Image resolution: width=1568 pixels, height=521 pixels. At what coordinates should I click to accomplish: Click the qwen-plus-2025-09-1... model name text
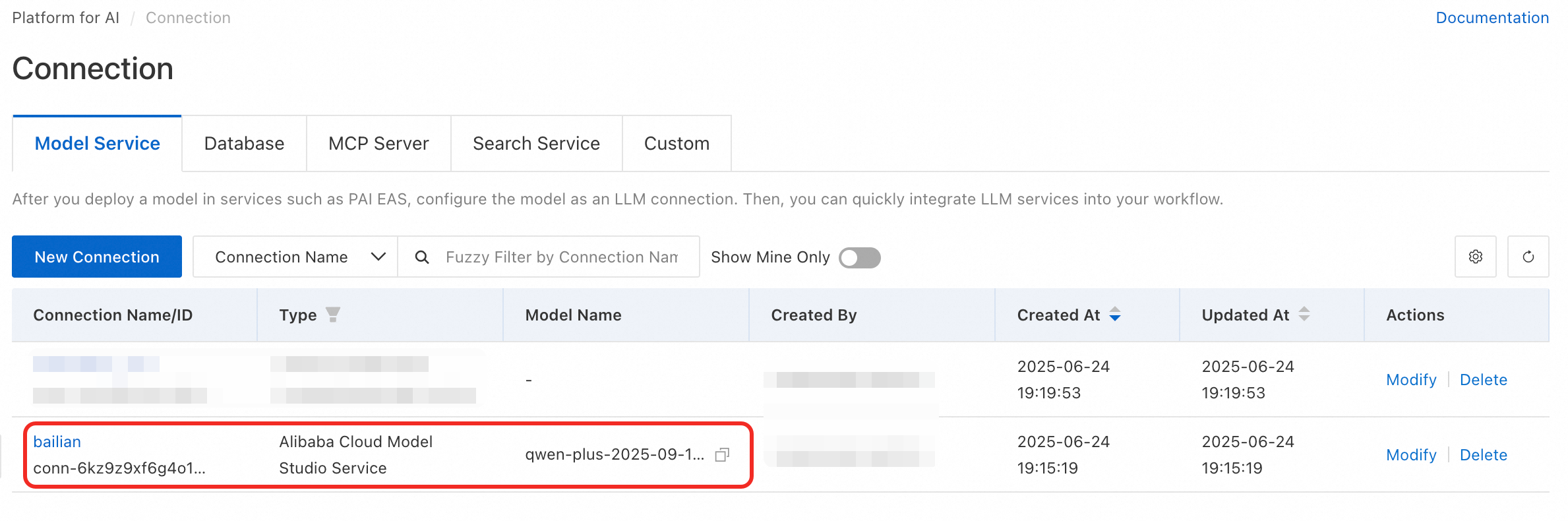[615, 454]
